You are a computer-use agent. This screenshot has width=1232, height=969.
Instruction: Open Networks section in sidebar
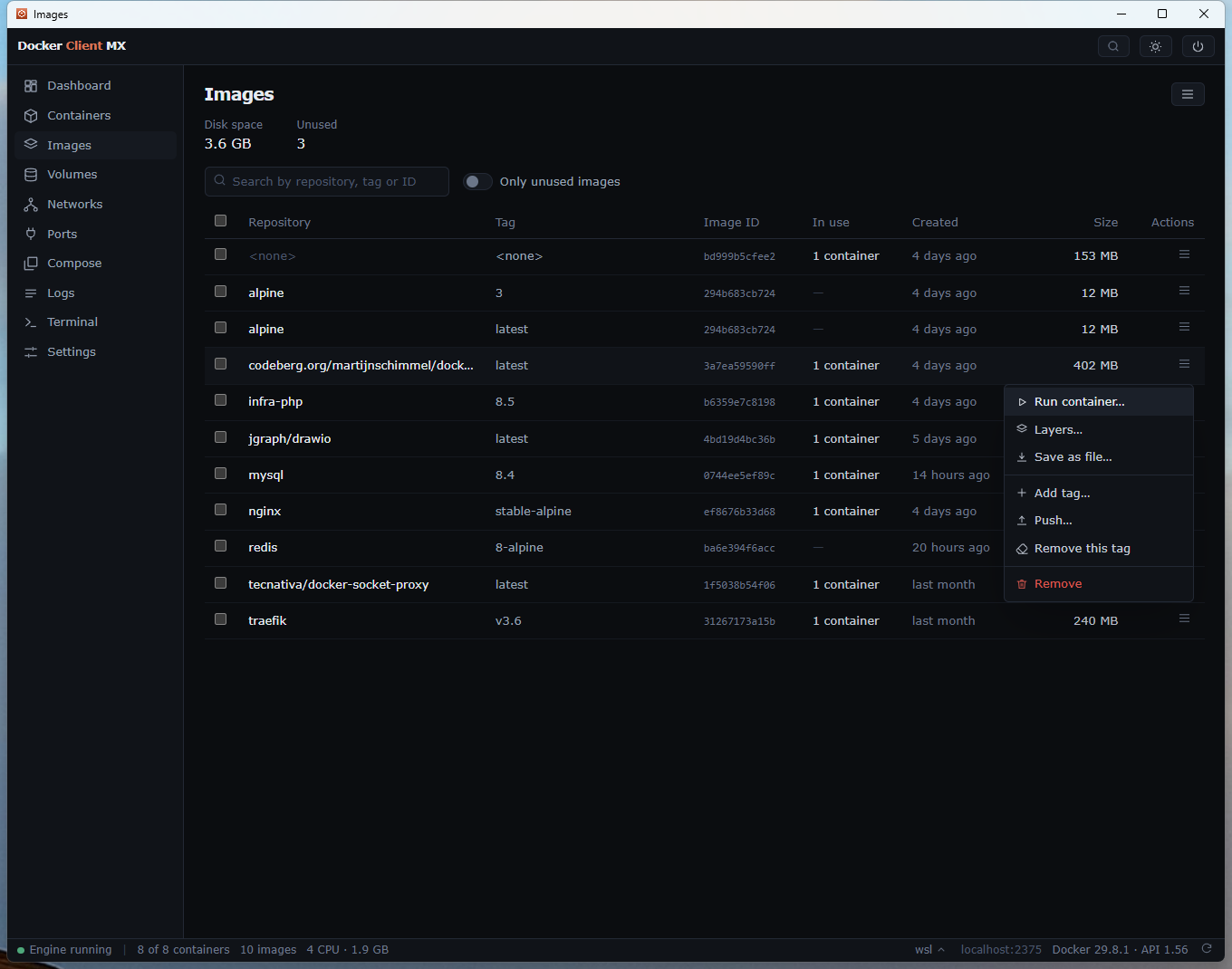click(x=95, y=204)
